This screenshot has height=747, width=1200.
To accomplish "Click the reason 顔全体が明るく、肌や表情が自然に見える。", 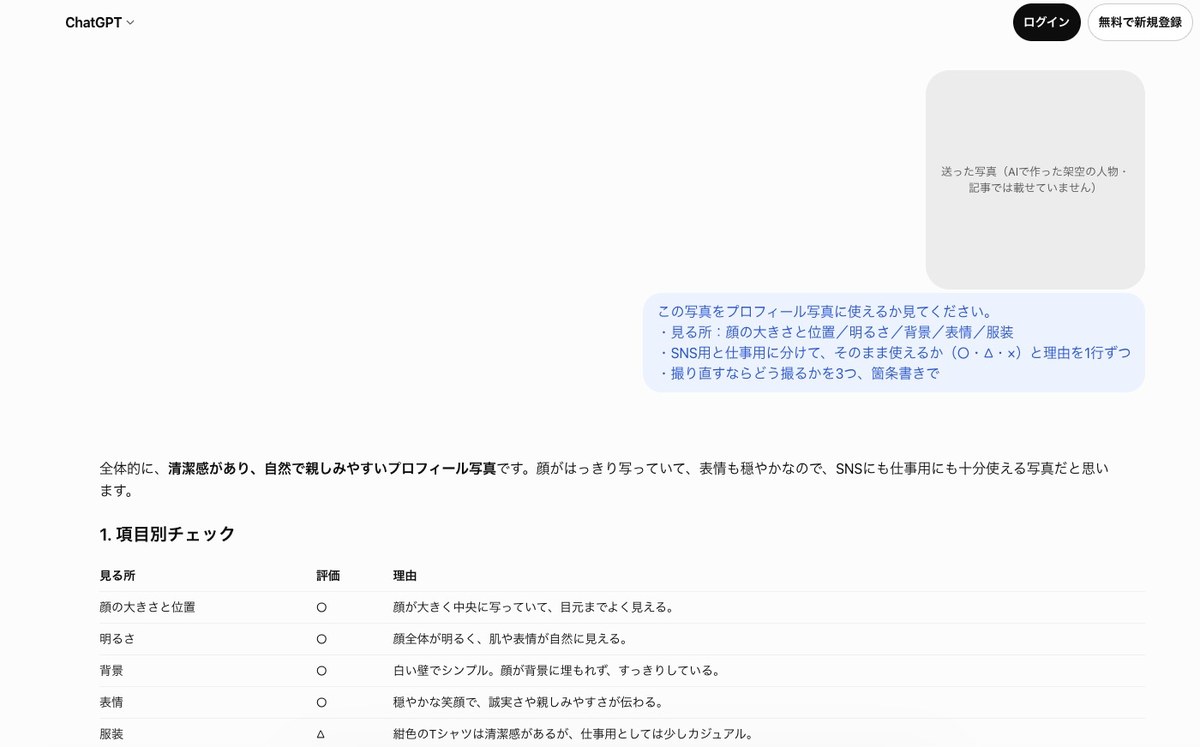I will 511,639.
